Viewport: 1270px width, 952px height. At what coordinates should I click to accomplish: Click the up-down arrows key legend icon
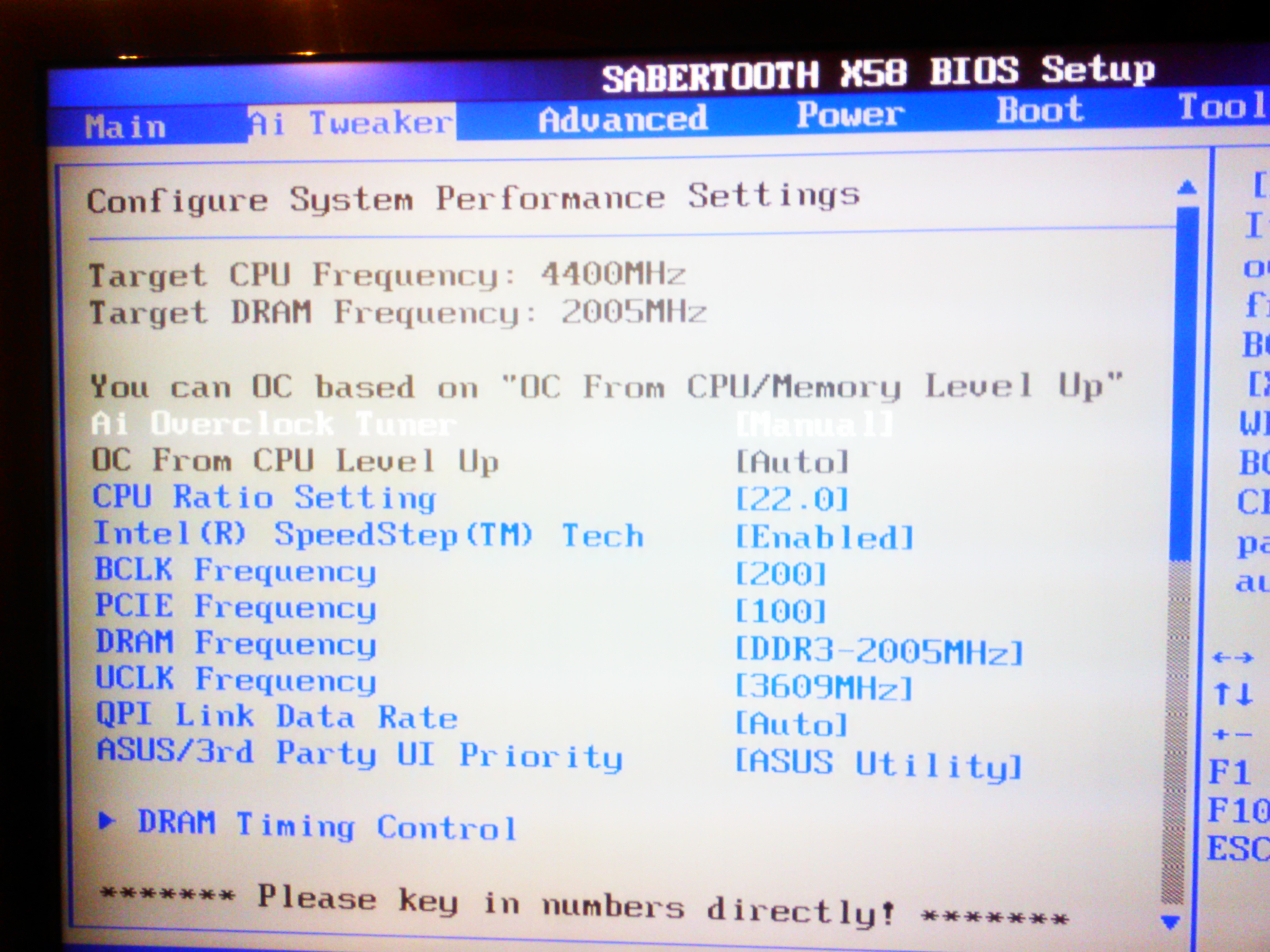click(x=1233, y=694)
